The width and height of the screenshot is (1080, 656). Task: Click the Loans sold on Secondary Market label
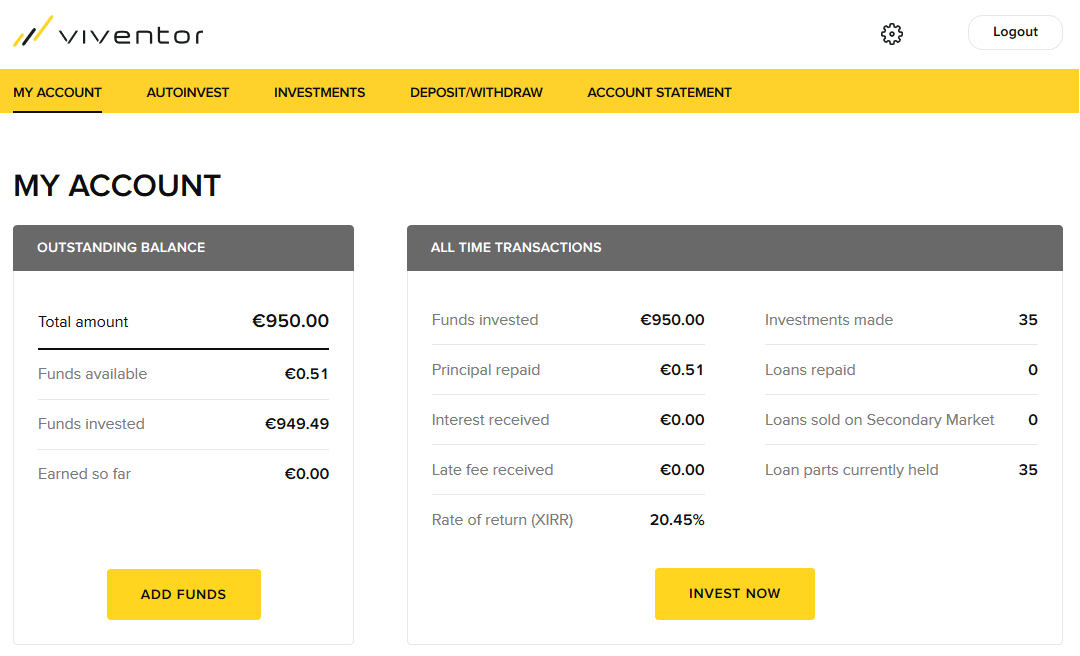pos(880,420)
